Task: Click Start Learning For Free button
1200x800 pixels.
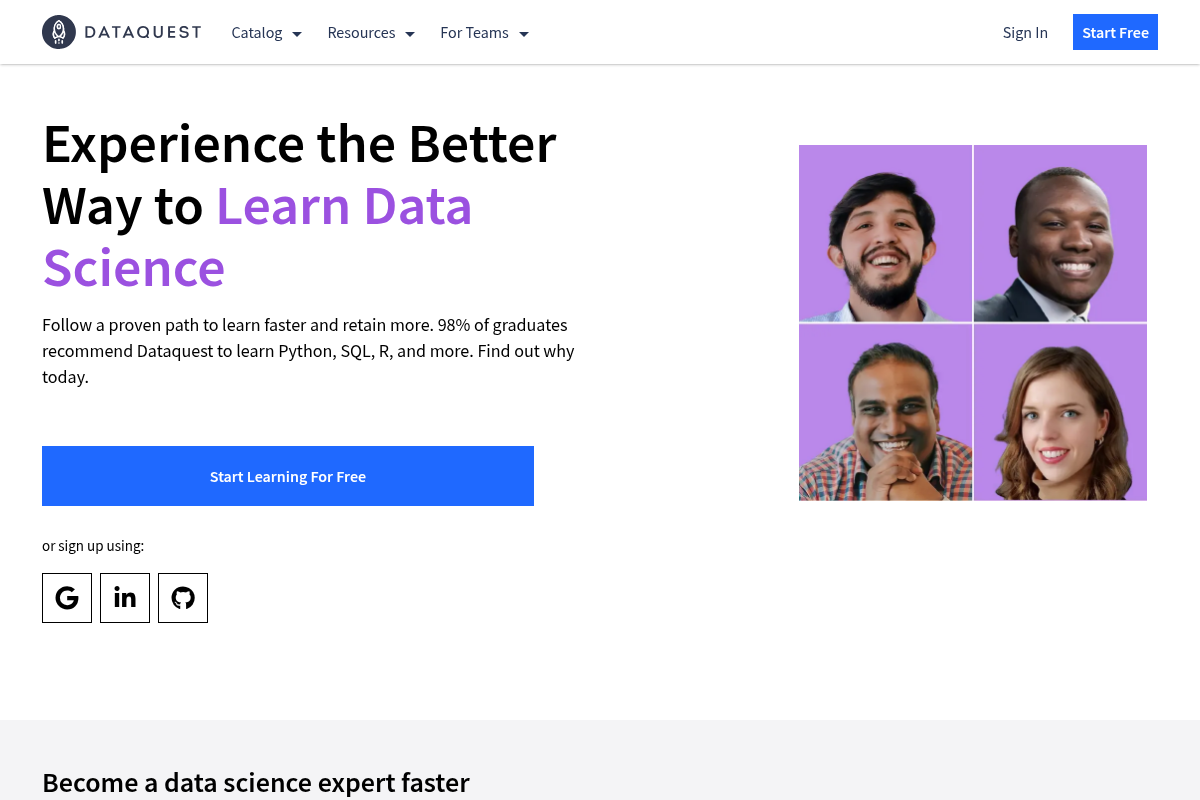Action: [x=288, y=476]
